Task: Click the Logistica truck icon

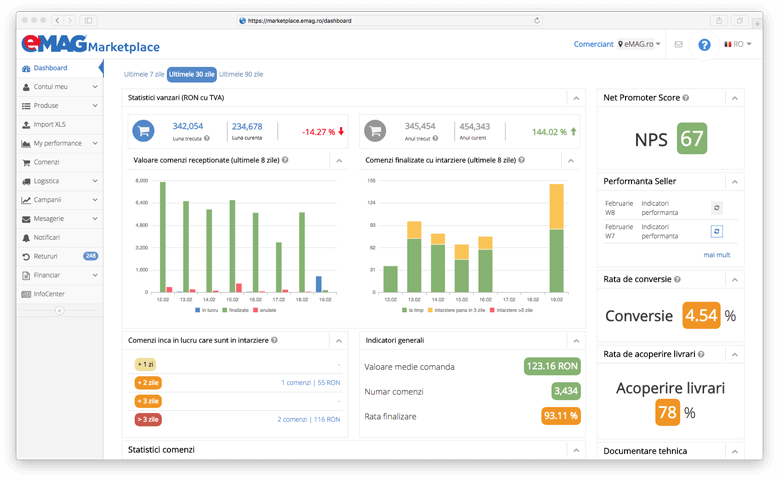Action: (26, 182)
